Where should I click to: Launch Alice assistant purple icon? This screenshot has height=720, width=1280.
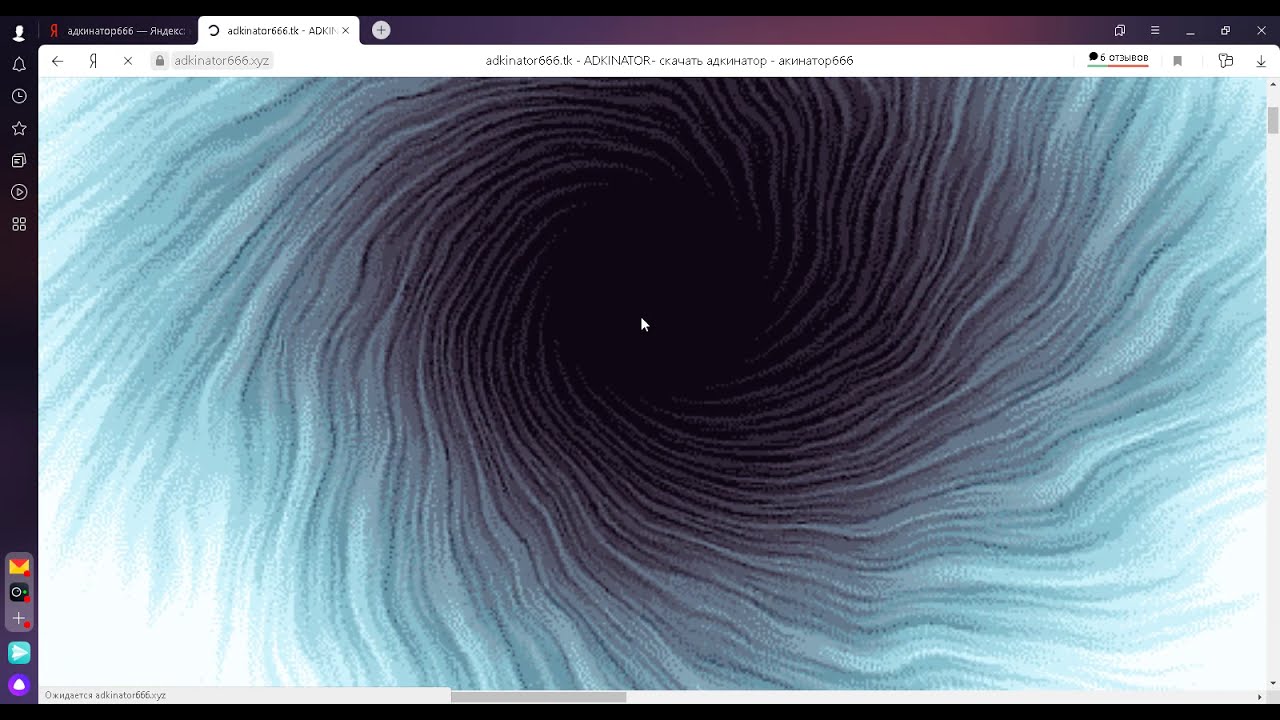point(19,685)
